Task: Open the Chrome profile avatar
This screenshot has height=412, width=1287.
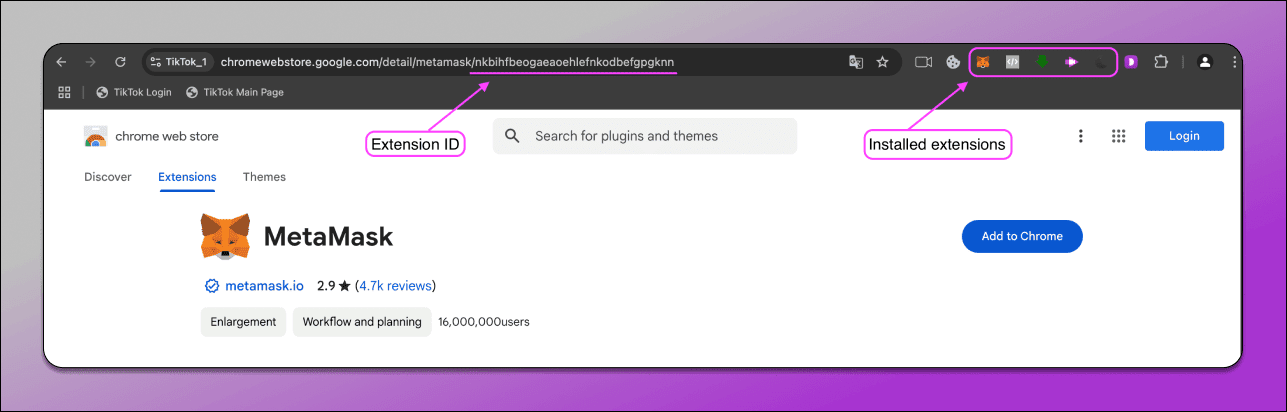Action: click(x=1205, y=62)
